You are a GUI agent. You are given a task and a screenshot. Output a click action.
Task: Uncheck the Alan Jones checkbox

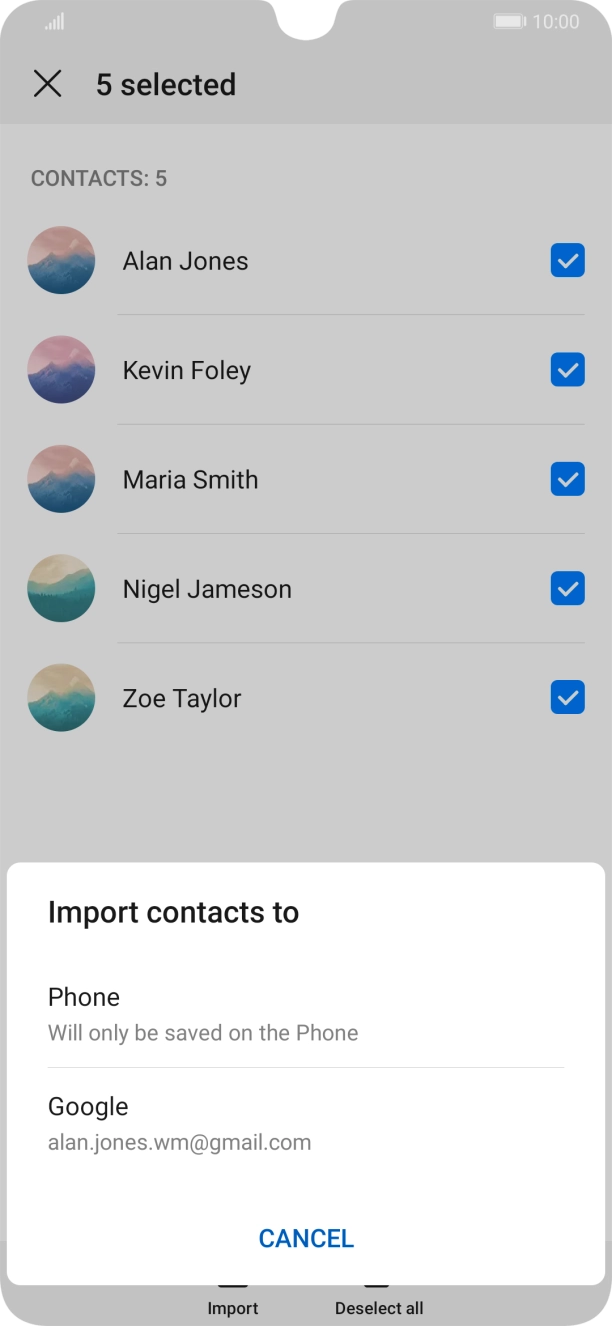click(x=567, y=261)
